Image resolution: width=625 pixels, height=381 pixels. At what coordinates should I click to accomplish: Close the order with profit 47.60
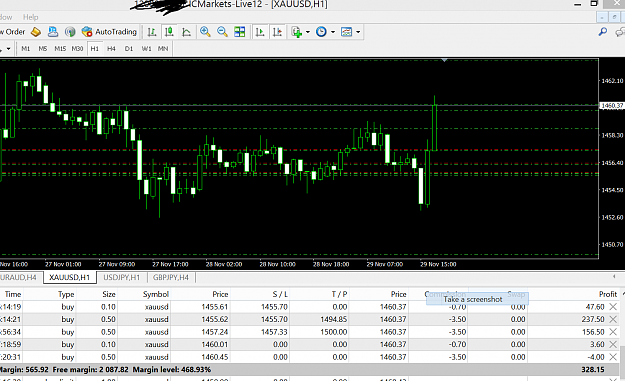coord(613,307)
